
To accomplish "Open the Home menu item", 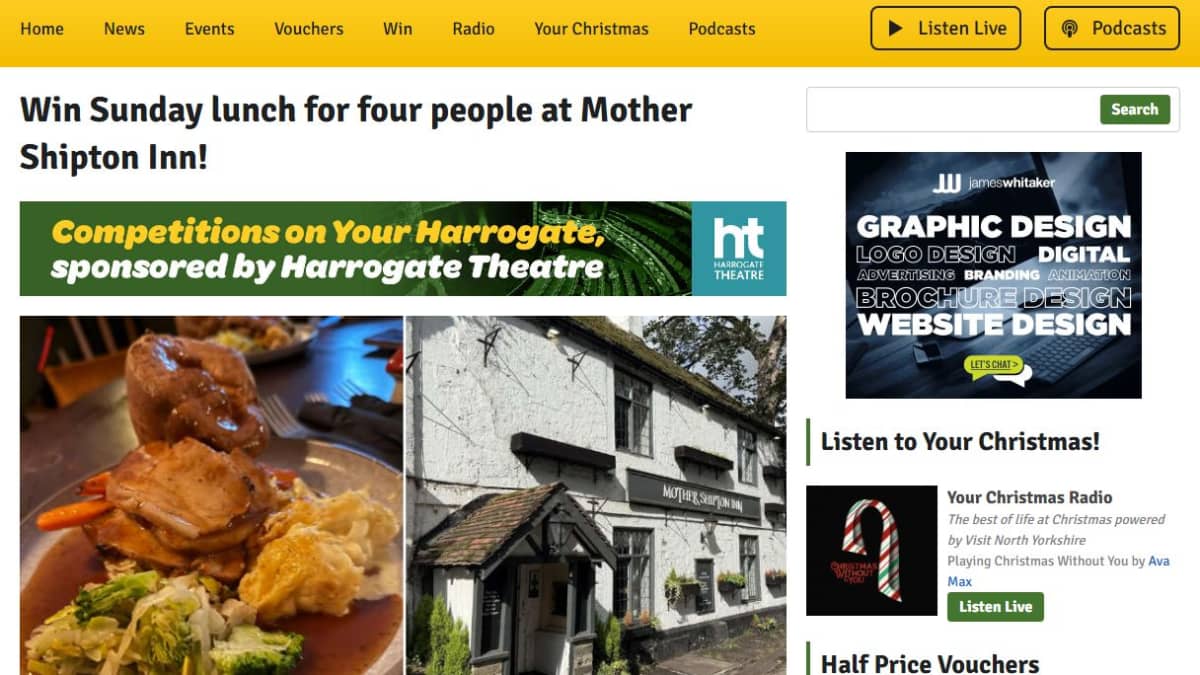I will [x=42, y=29].
